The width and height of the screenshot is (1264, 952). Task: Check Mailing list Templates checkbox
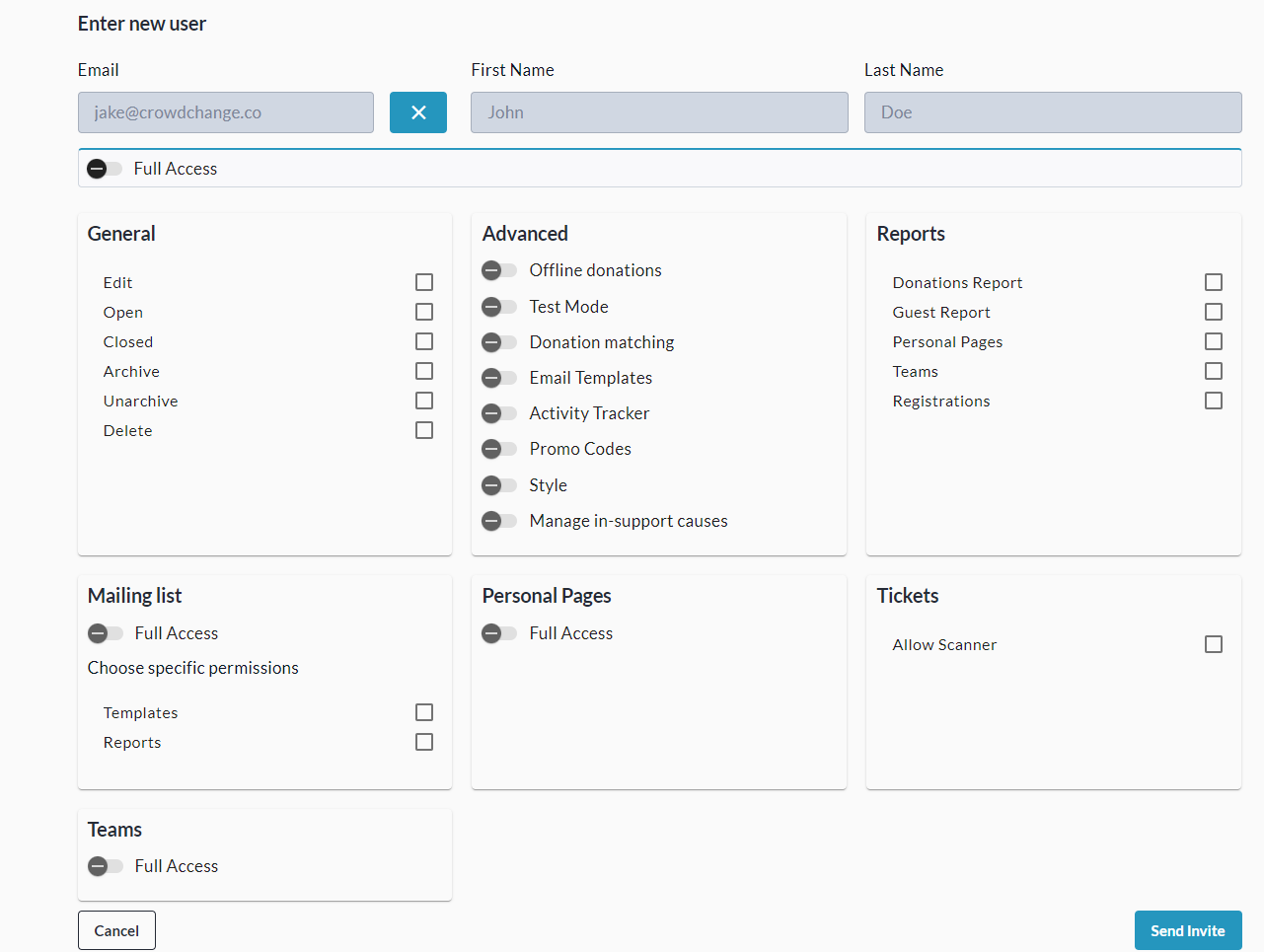click(424, 712)
